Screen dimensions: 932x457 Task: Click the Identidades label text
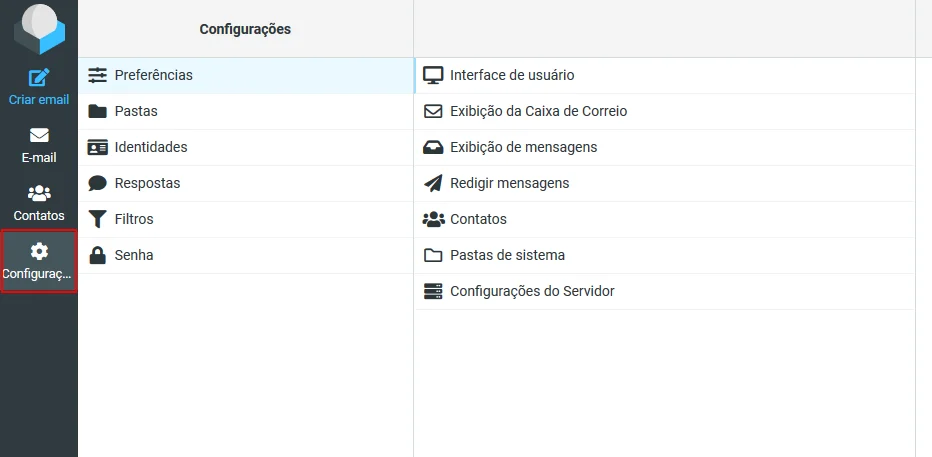click(151, 147)
